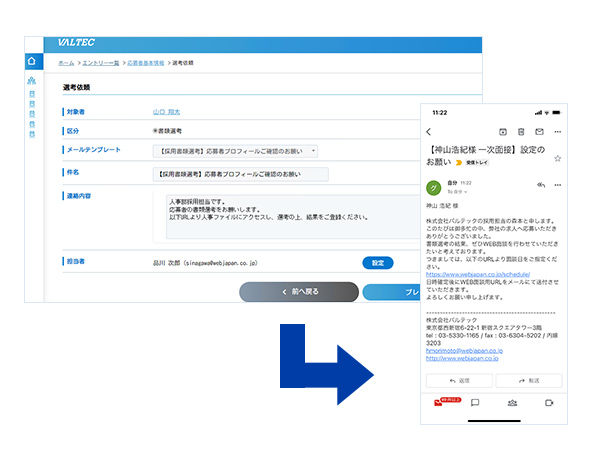Viewport: 600px width, 450px height.
Task: Tap the signal strength indicator in the status bar
Action: click(x=538, y=112)
